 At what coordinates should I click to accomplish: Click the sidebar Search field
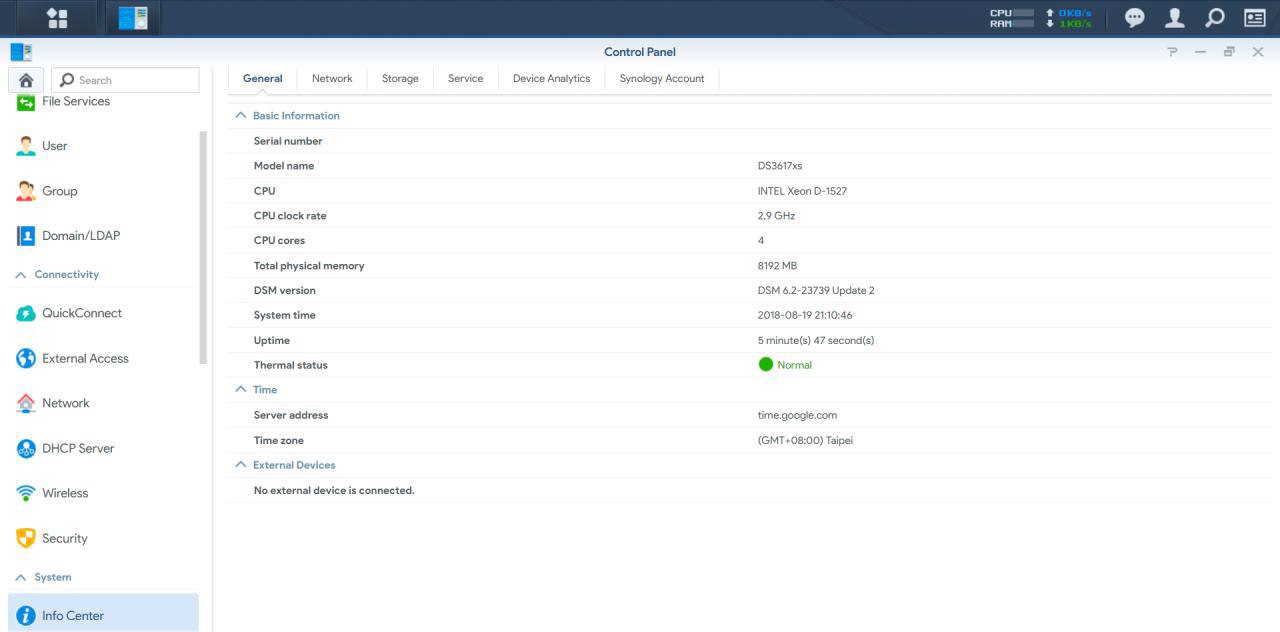pos(125,80)
